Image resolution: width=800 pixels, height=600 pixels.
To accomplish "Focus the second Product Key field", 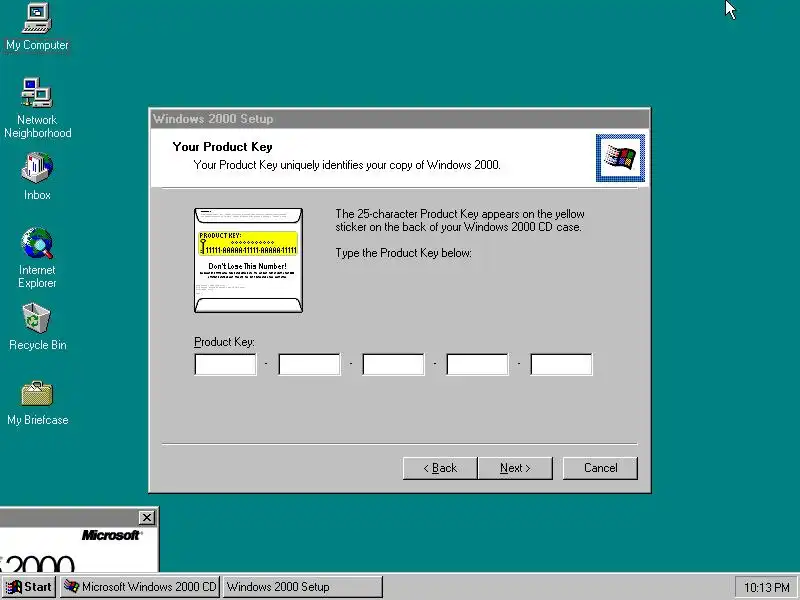I will [x=309, y=364].
